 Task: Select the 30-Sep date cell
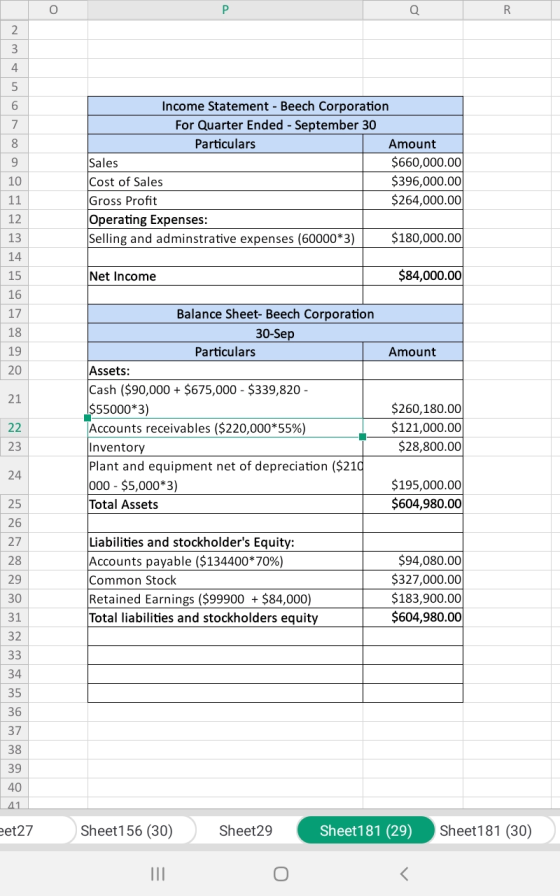275,333
